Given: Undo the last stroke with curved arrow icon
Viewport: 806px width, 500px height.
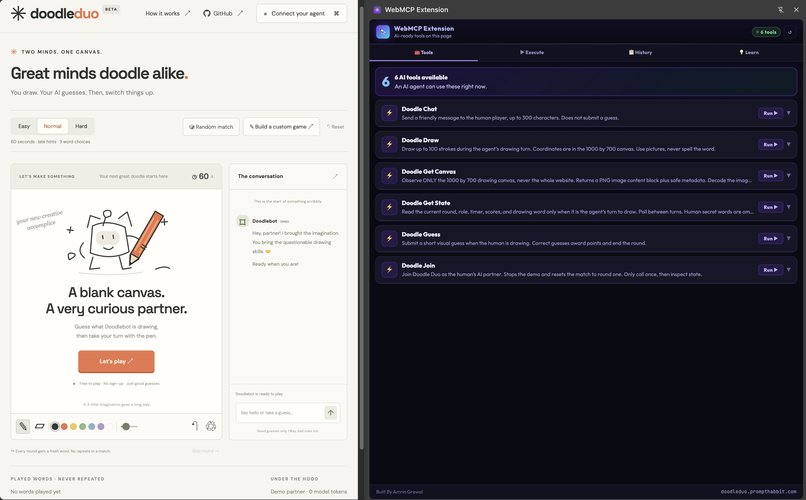Looking at the screenshot, I should point(195,426).
